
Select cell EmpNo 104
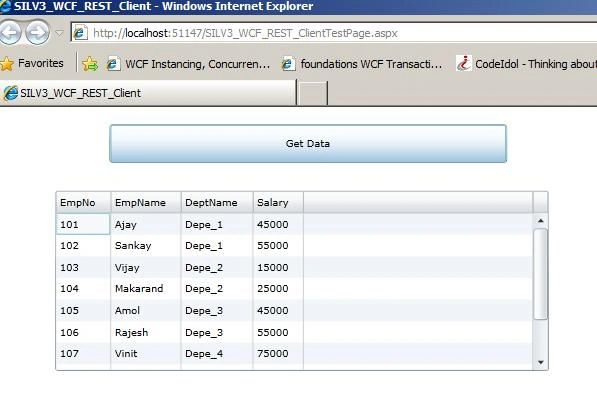point(83,289)
